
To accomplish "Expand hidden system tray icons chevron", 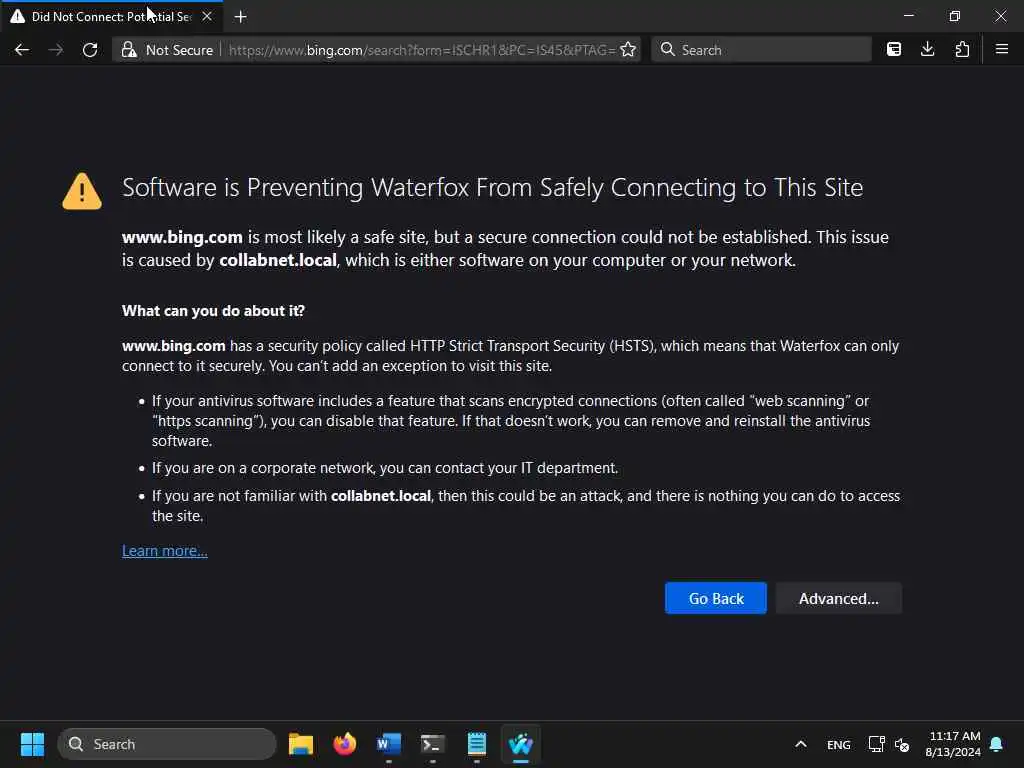I will pyautogui.click(x=801, y=744).
